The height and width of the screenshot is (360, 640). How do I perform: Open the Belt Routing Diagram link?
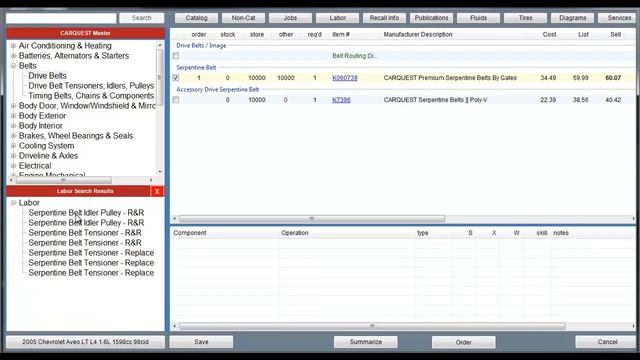[355, 56]
